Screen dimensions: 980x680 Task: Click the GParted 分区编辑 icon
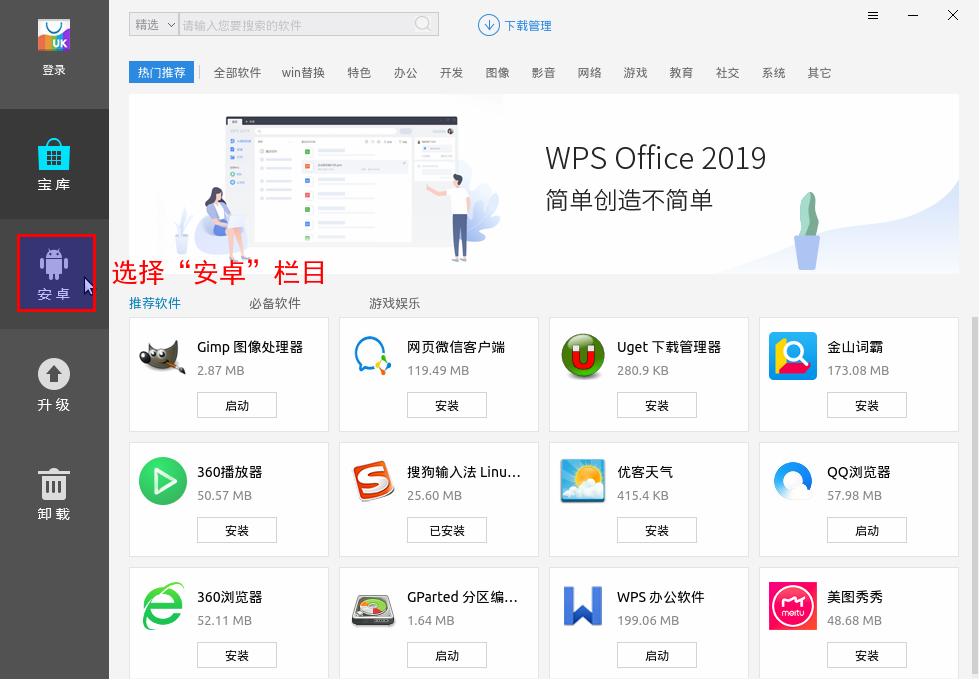[372, 610]
